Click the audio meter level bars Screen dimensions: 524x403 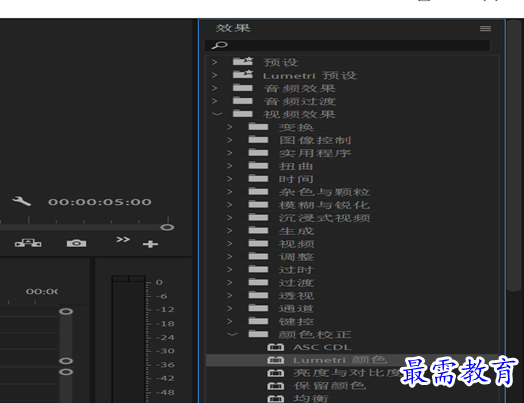(128, 339)
